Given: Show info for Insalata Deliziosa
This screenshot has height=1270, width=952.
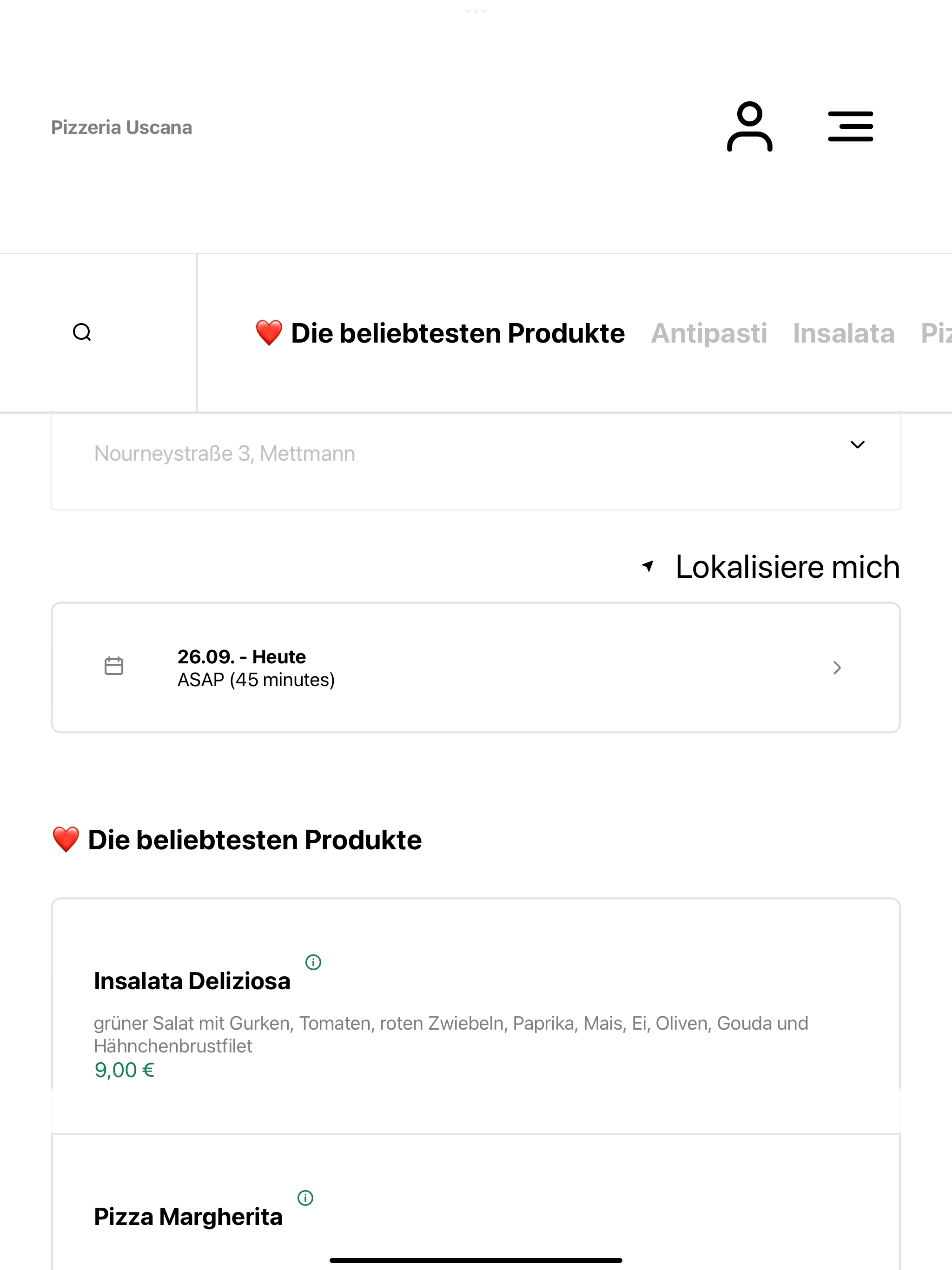Looking at the screenshot, I should point(313,962).
